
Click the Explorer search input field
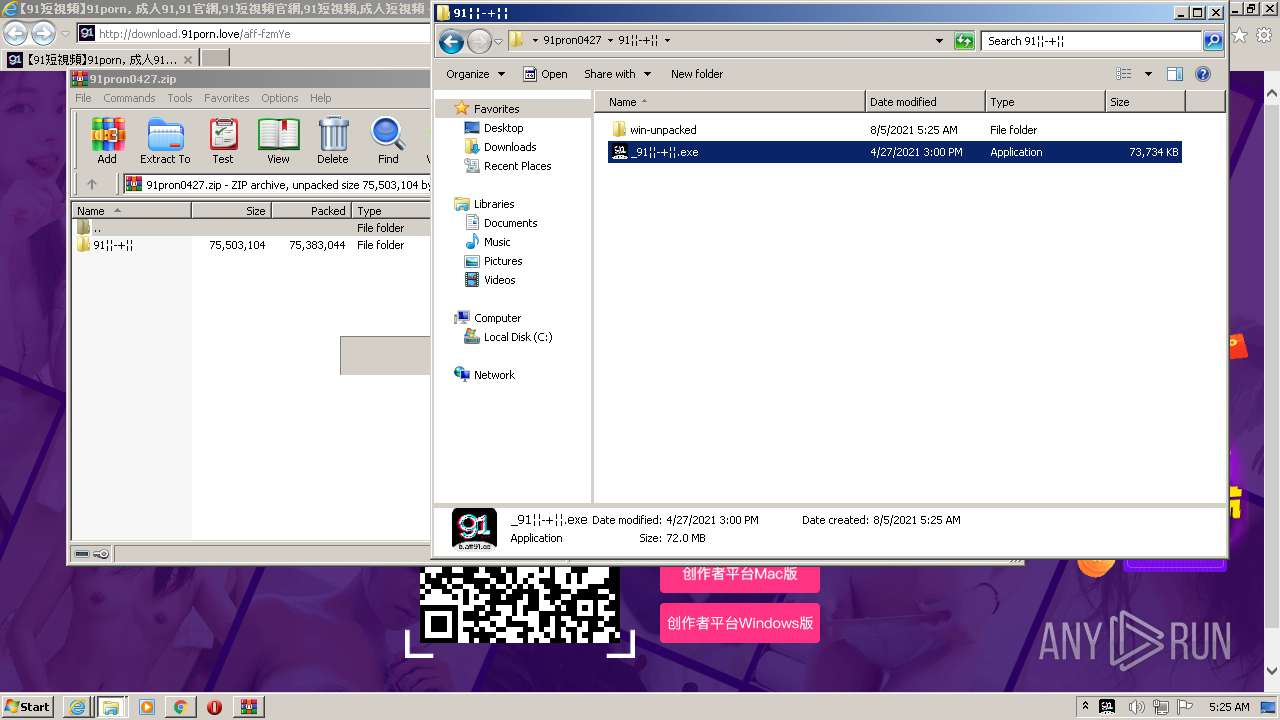pyautogui.click(x=1092, y=41)
